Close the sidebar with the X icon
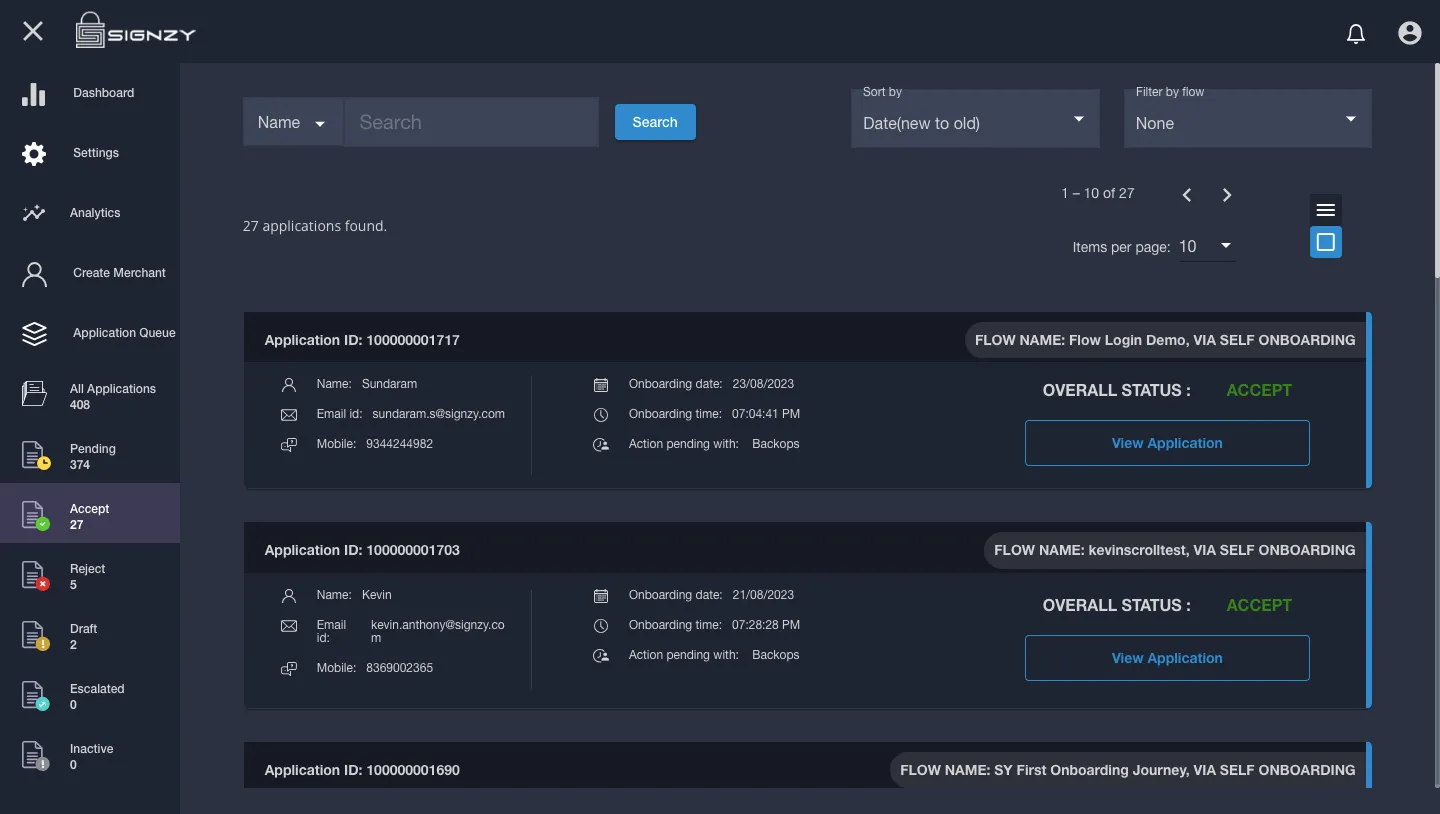Viewport: 1440px width, 814px height. pyautogui.click(x=33, y=31)
